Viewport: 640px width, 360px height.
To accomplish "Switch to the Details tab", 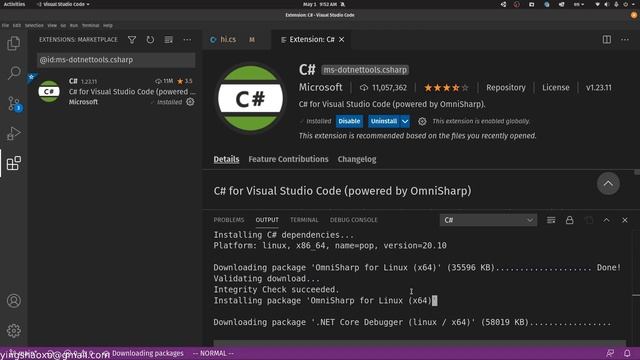I will [x=226, y=159].
